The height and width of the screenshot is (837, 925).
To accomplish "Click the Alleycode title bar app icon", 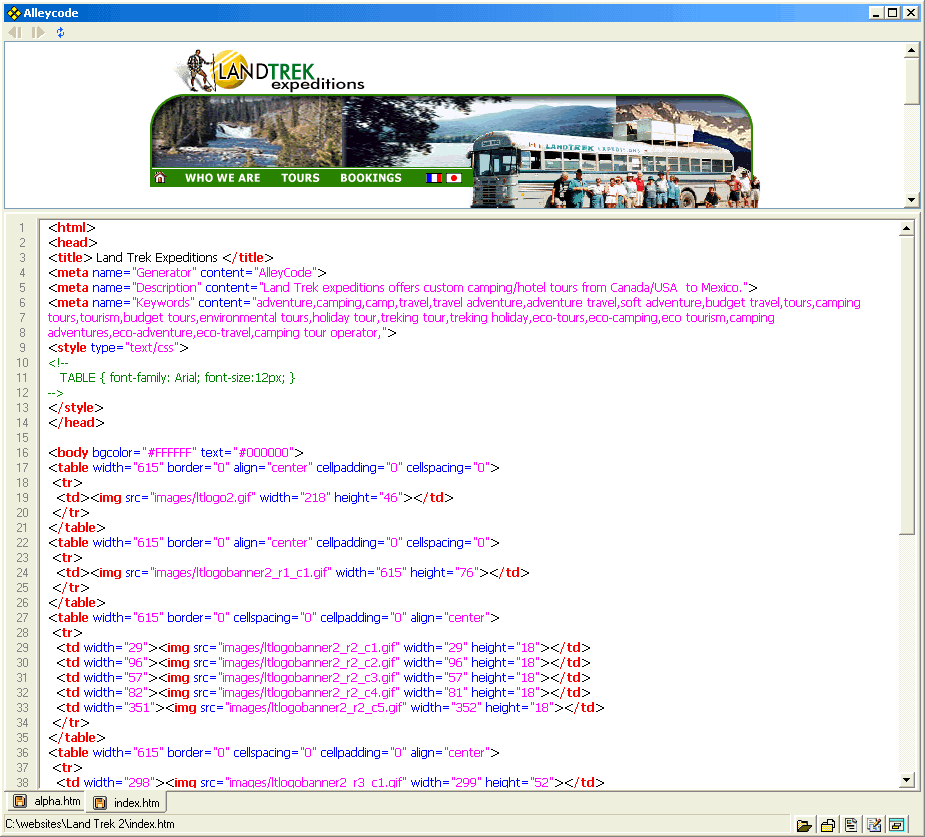I will (14, 13).
